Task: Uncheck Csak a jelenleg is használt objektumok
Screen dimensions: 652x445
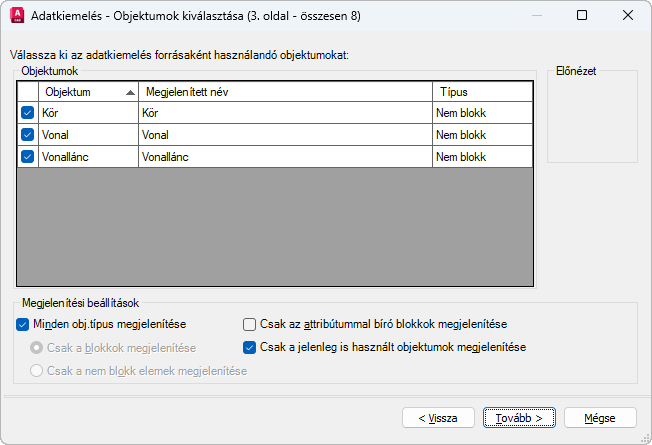Action: [250, 348]
